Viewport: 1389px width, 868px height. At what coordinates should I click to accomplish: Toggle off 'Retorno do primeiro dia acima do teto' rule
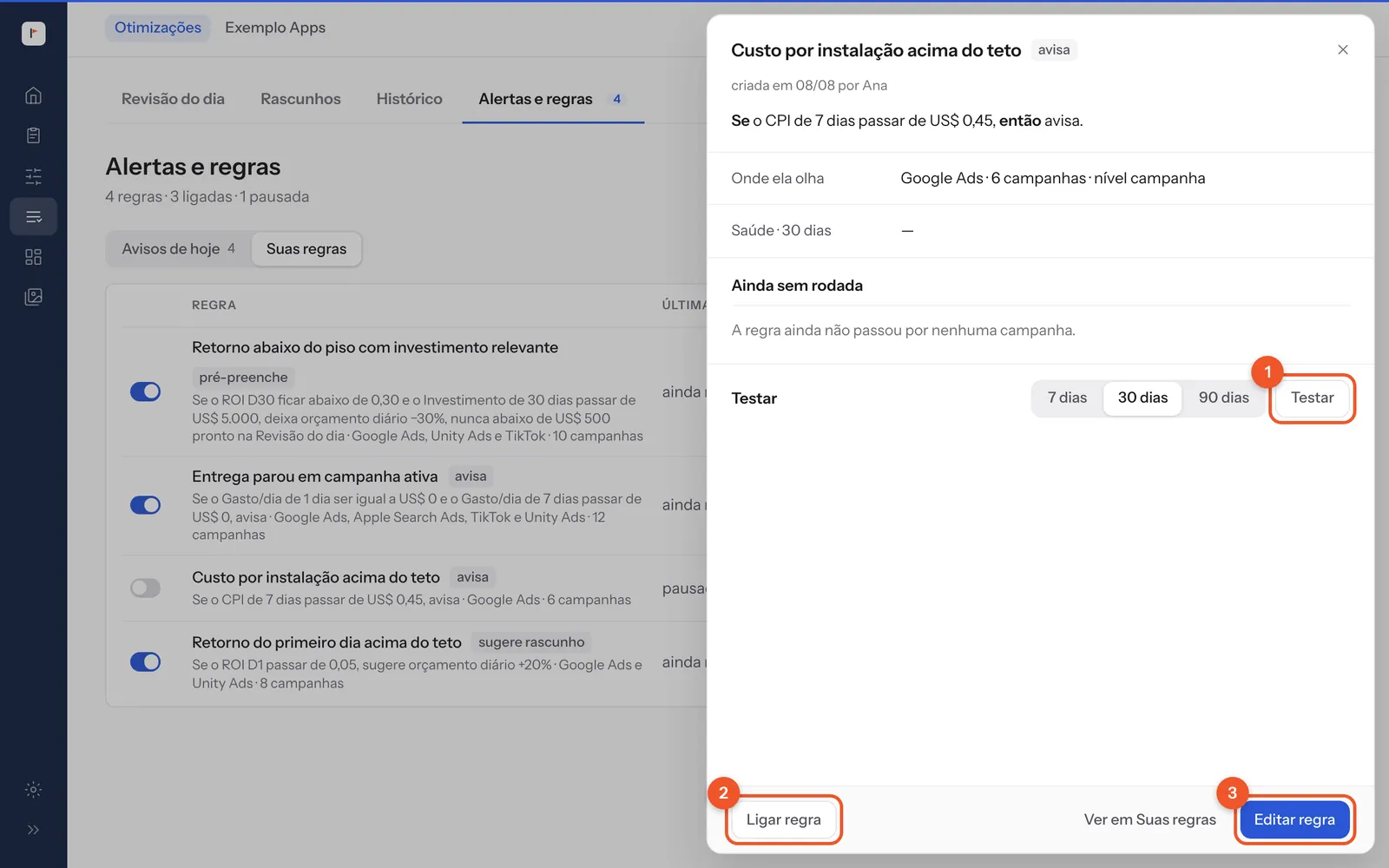coord(145,662)
